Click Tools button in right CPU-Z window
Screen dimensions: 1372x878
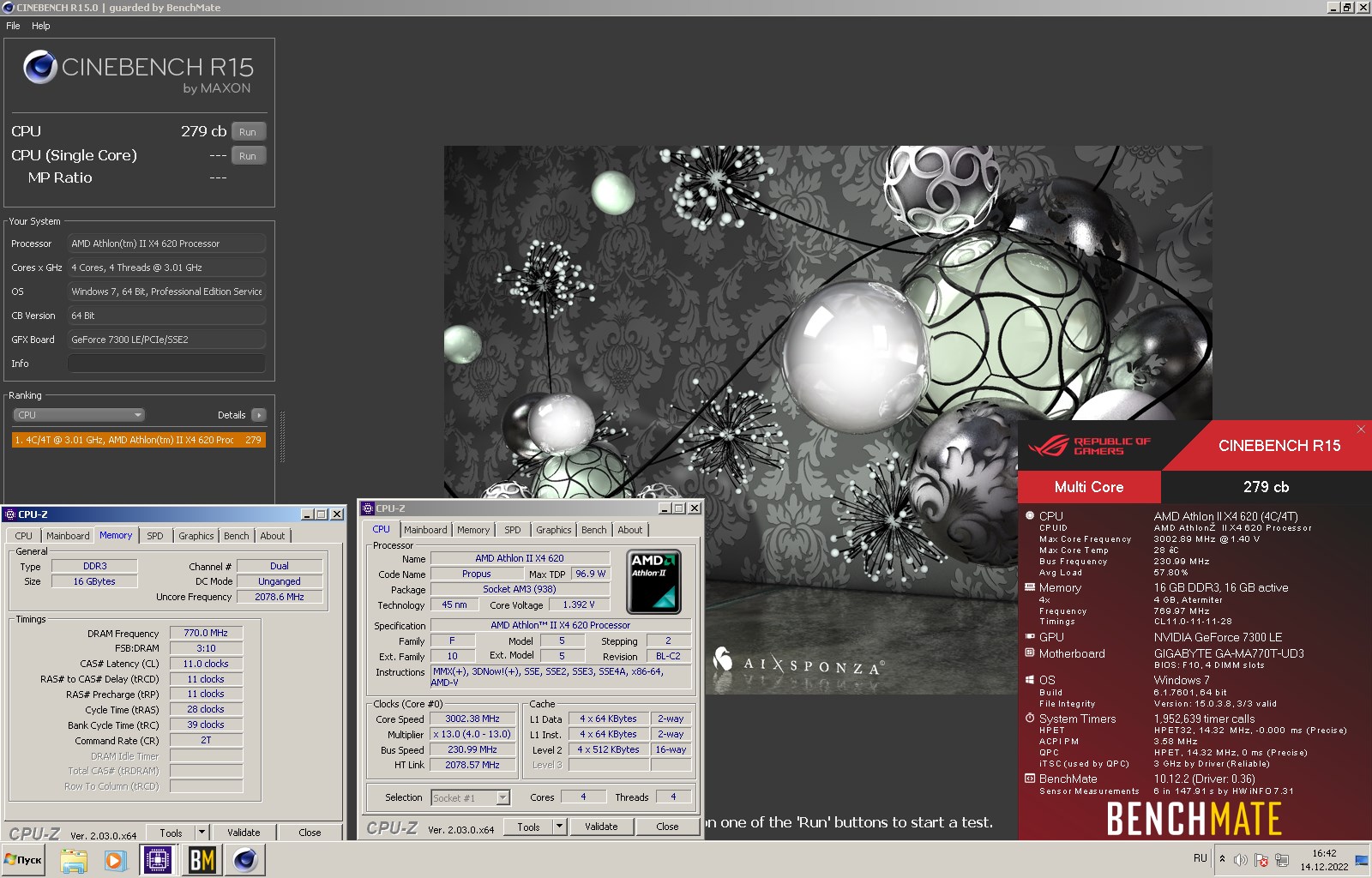pyautogui.click(x=528, y=827)
